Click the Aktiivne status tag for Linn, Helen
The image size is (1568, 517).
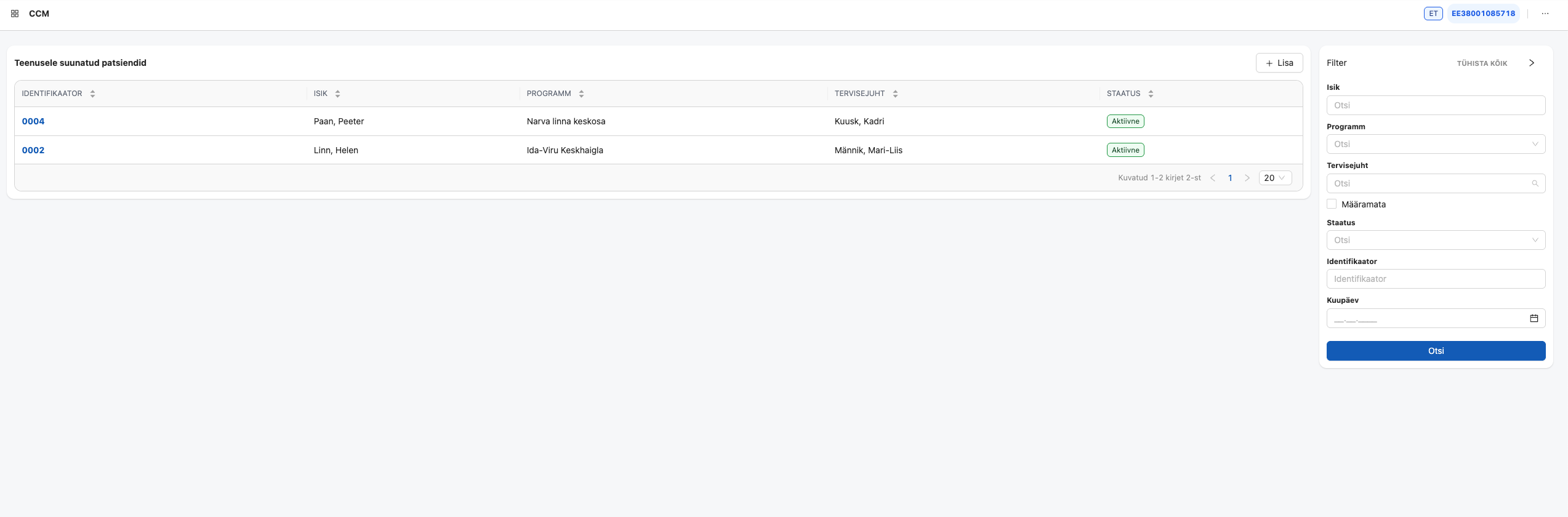pyautogui.click(x=1125, y=150)
